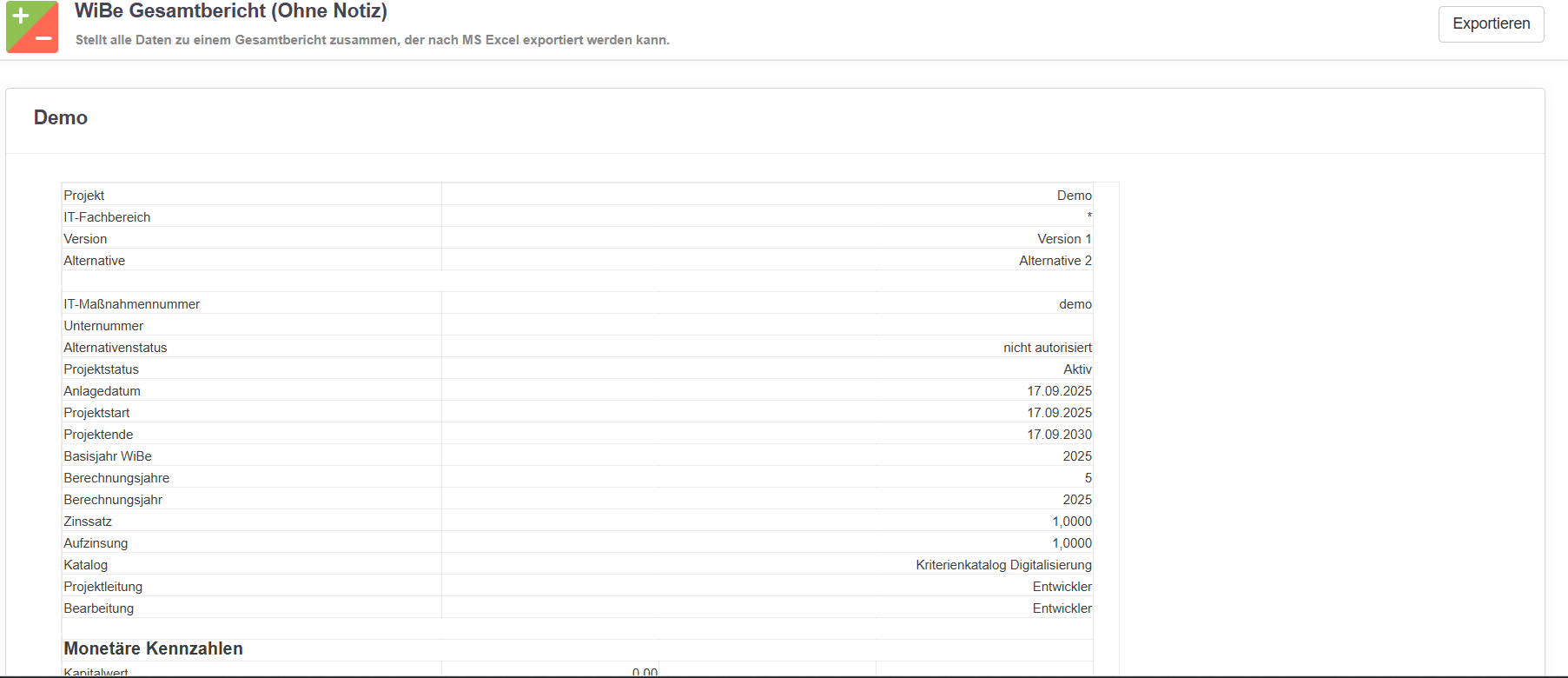Click the Basisjahr WiBe label
The width and height of the screenshot is (1568, 678).
click(108, 456)
